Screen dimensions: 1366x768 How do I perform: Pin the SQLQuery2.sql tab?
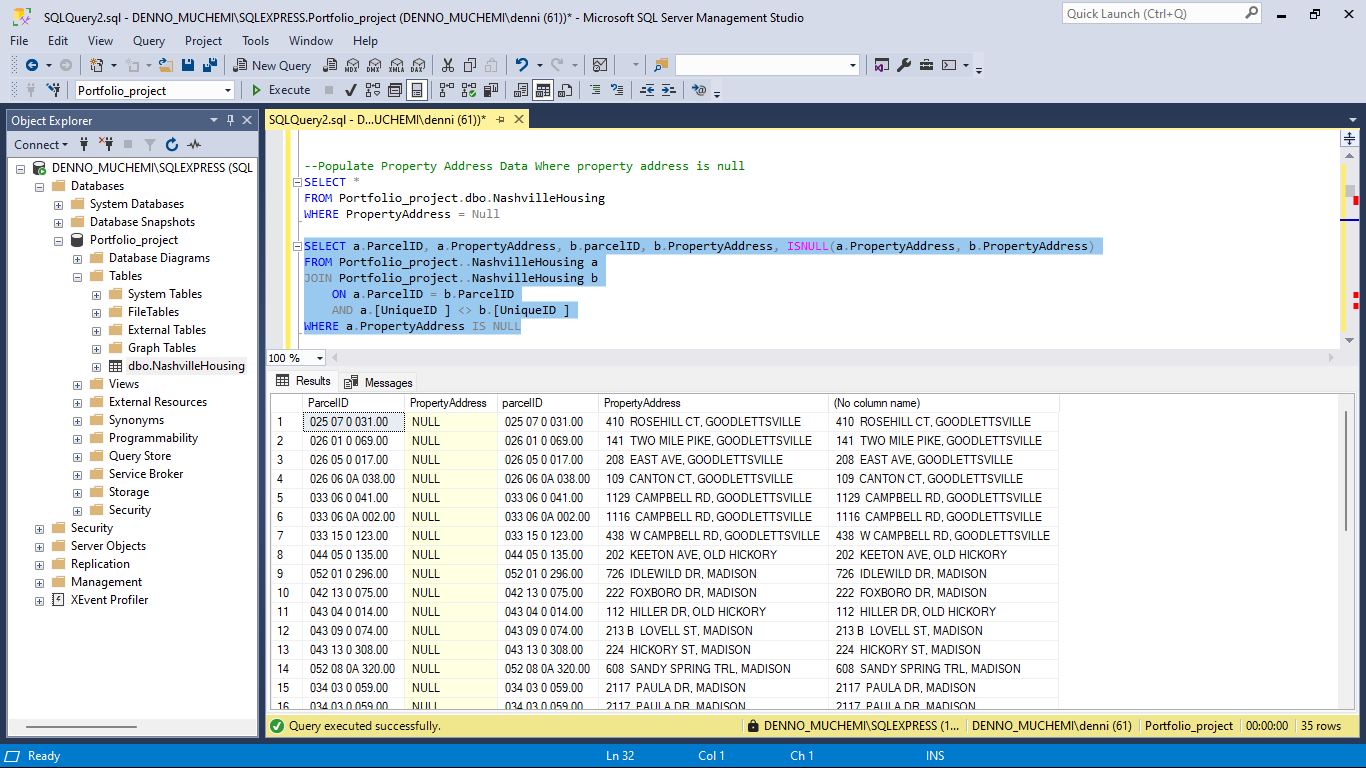pos(501,119)
